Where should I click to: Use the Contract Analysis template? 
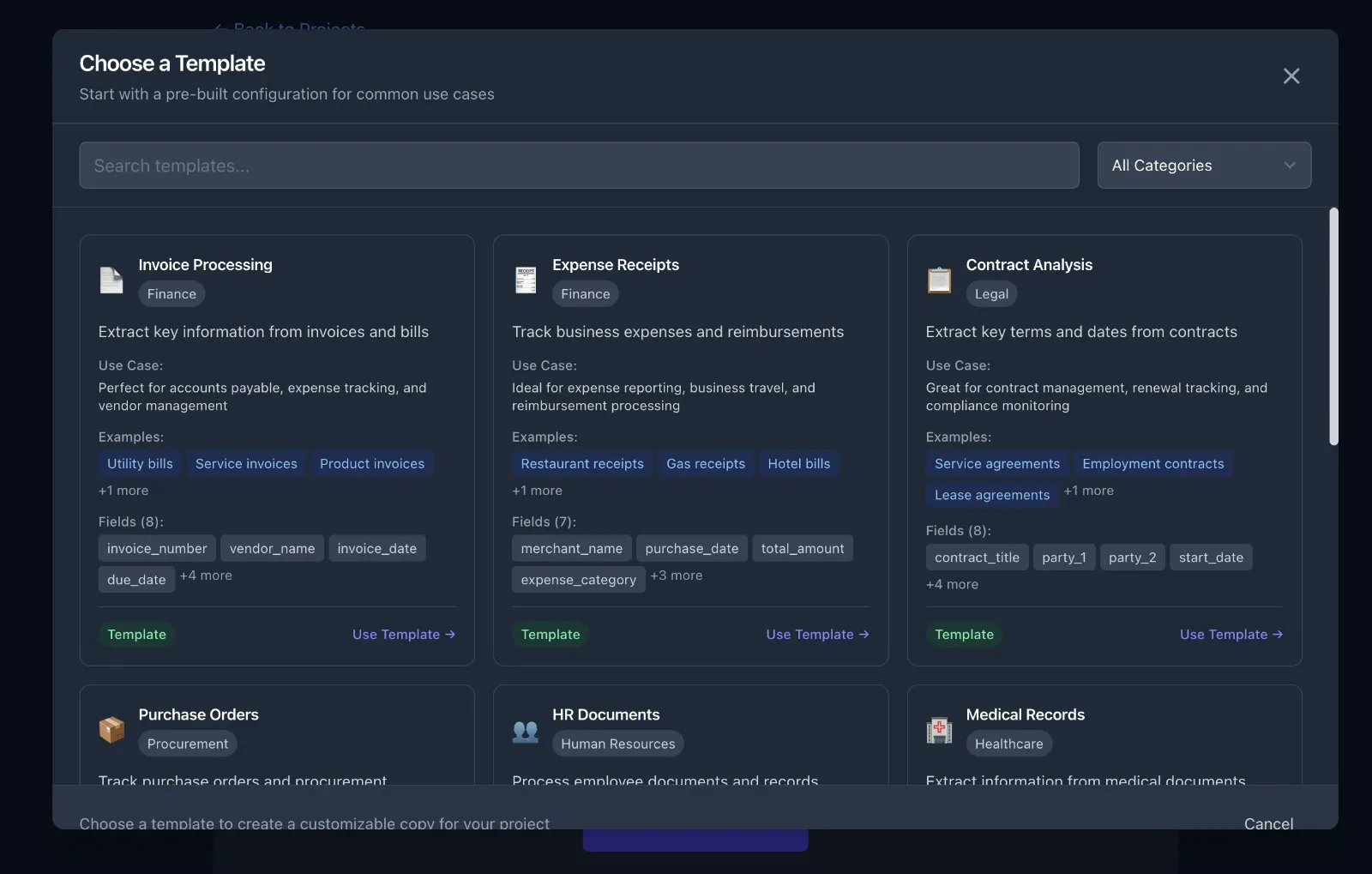(1231, 635)
